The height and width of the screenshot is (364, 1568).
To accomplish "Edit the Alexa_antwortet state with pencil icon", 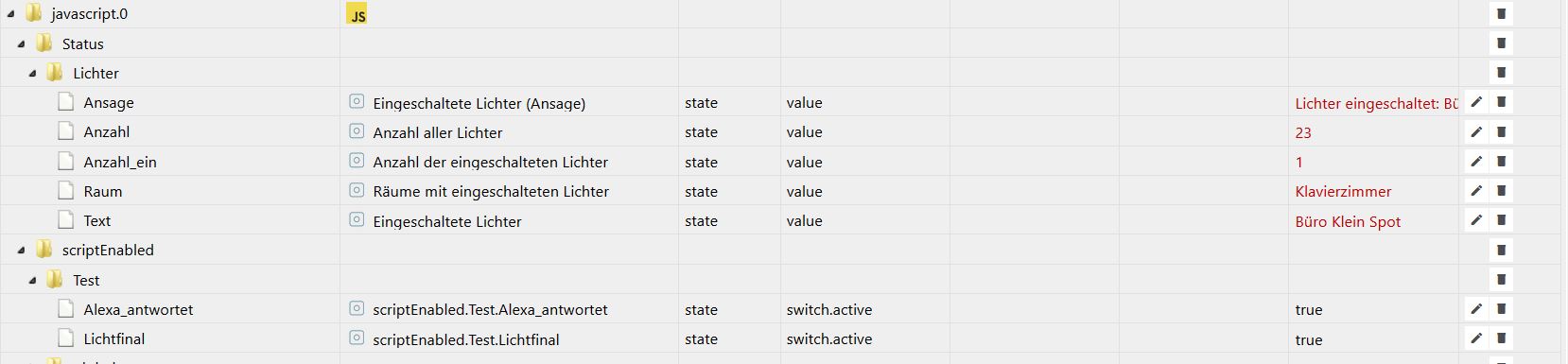I will (x=1476, y=309).
